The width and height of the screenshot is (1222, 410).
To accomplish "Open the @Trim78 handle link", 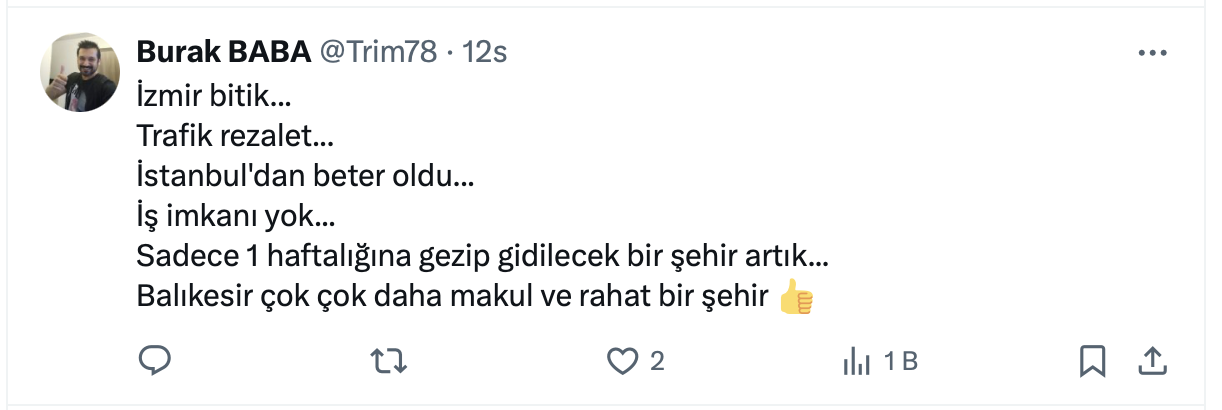I will point(377,52).
